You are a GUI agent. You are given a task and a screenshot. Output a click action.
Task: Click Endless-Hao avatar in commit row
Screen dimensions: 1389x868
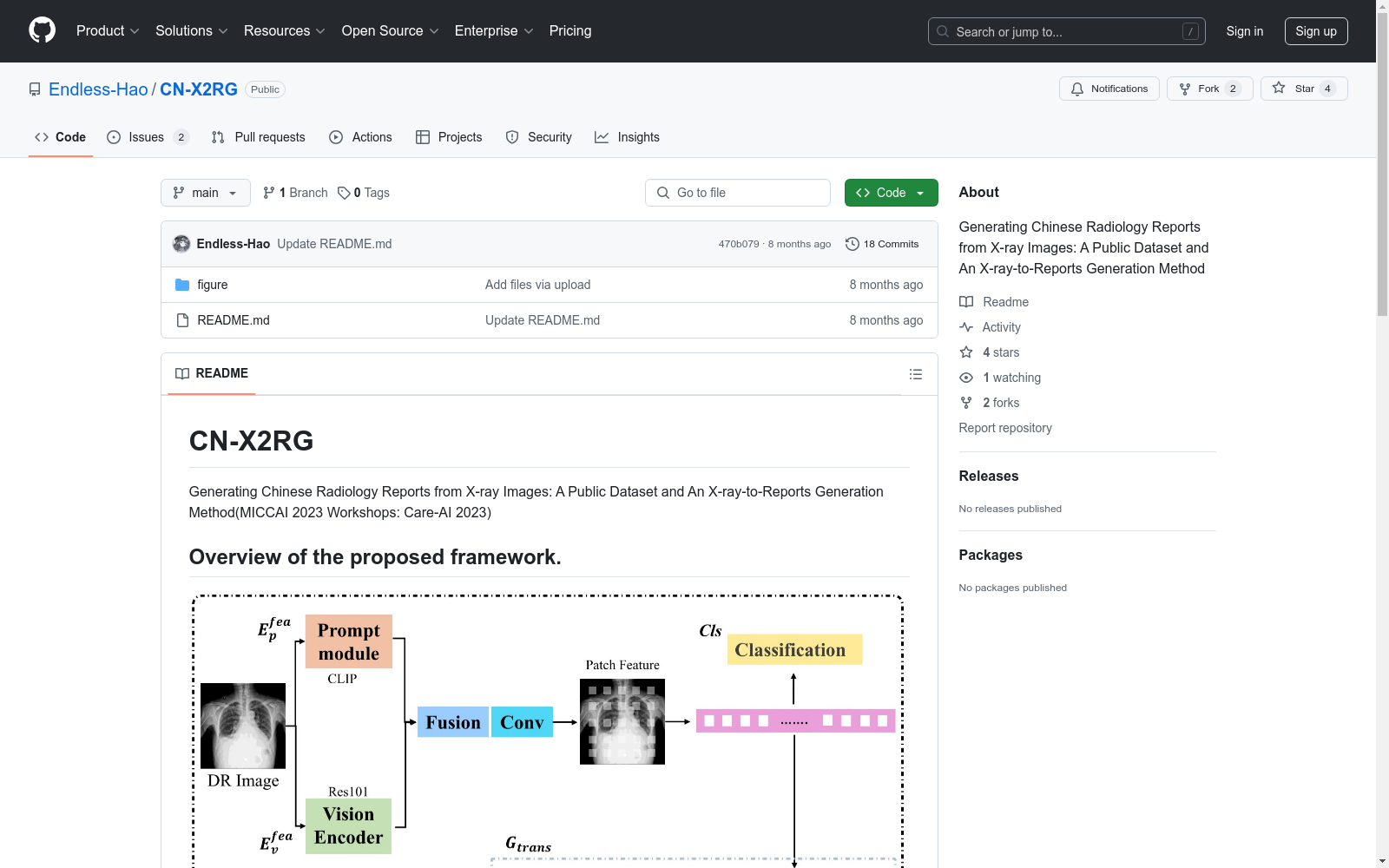181,244
